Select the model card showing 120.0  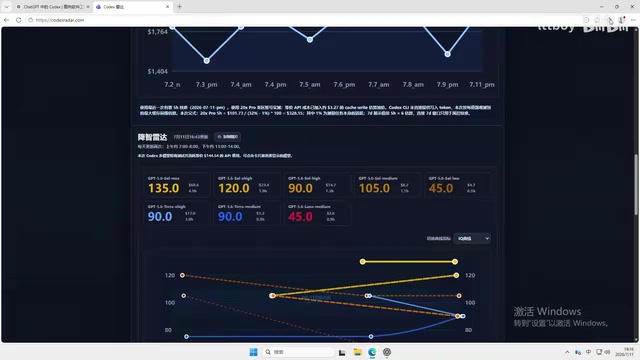(247, 185)
